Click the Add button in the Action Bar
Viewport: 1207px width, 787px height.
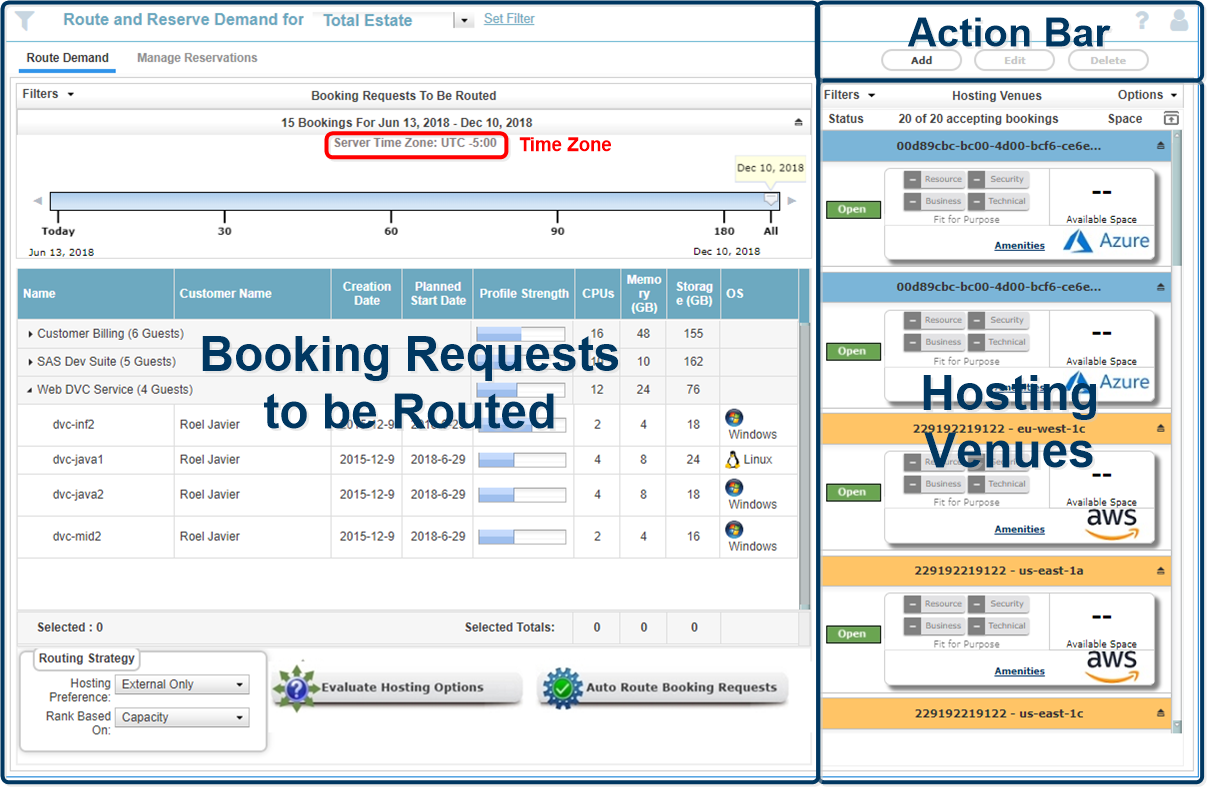tap(921, 60)
